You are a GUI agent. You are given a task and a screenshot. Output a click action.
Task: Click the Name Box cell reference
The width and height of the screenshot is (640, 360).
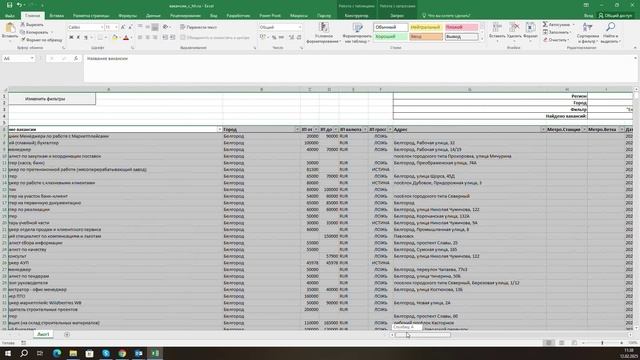tap(18, 59)
